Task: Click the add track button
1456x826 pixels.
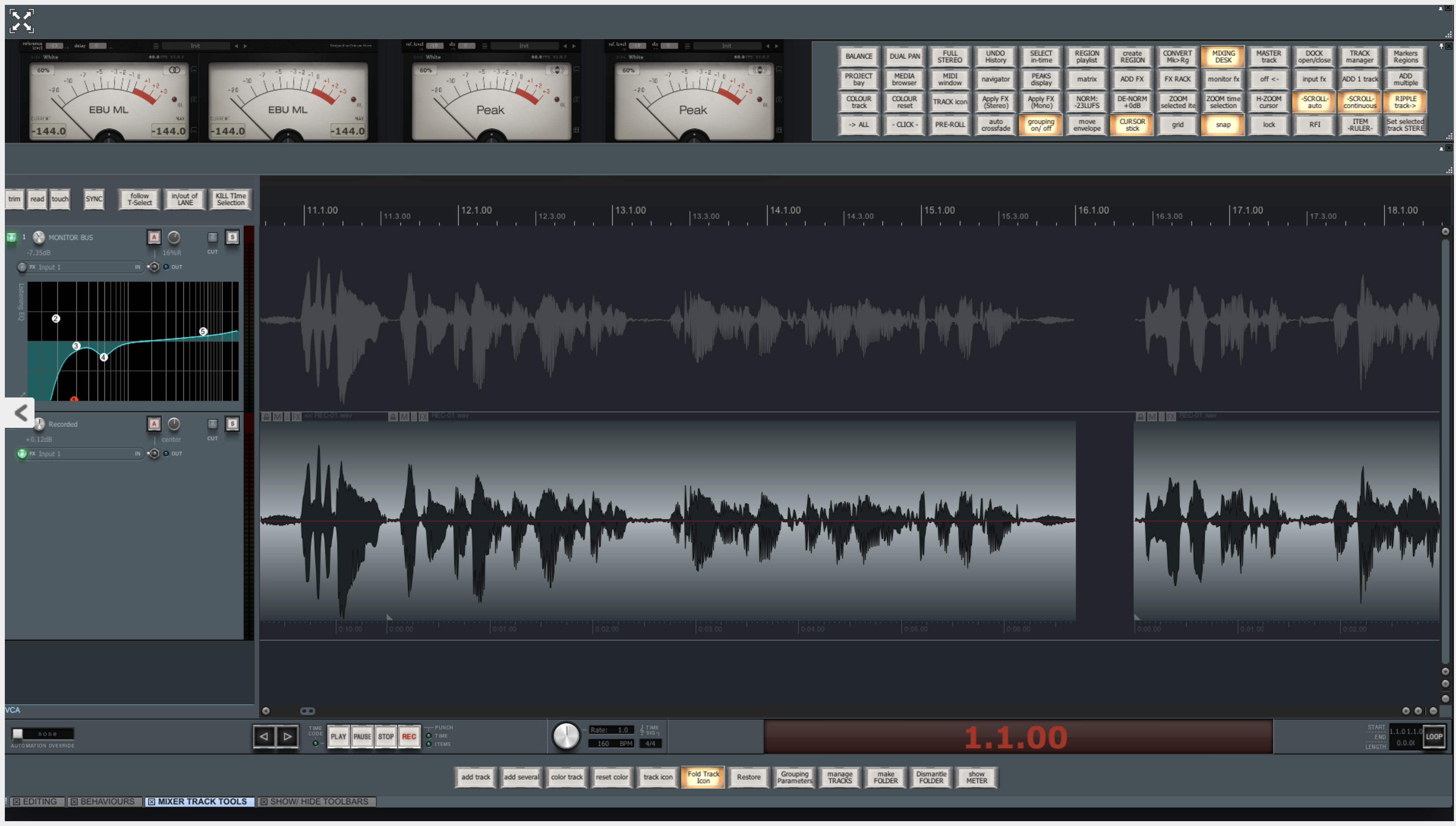Action: coord(475,777)
